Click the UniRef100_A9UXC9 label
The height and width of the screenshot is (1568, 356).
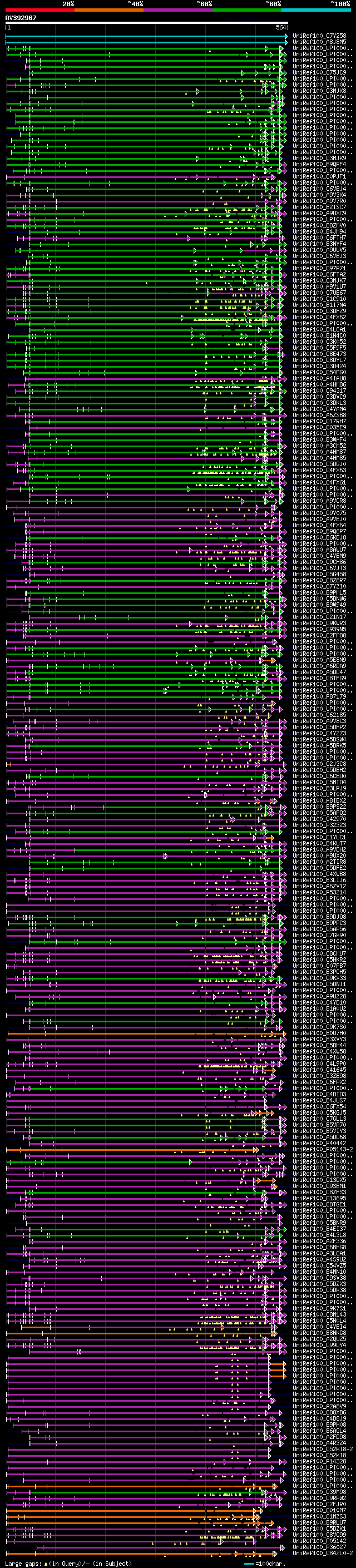click(319, 213)
